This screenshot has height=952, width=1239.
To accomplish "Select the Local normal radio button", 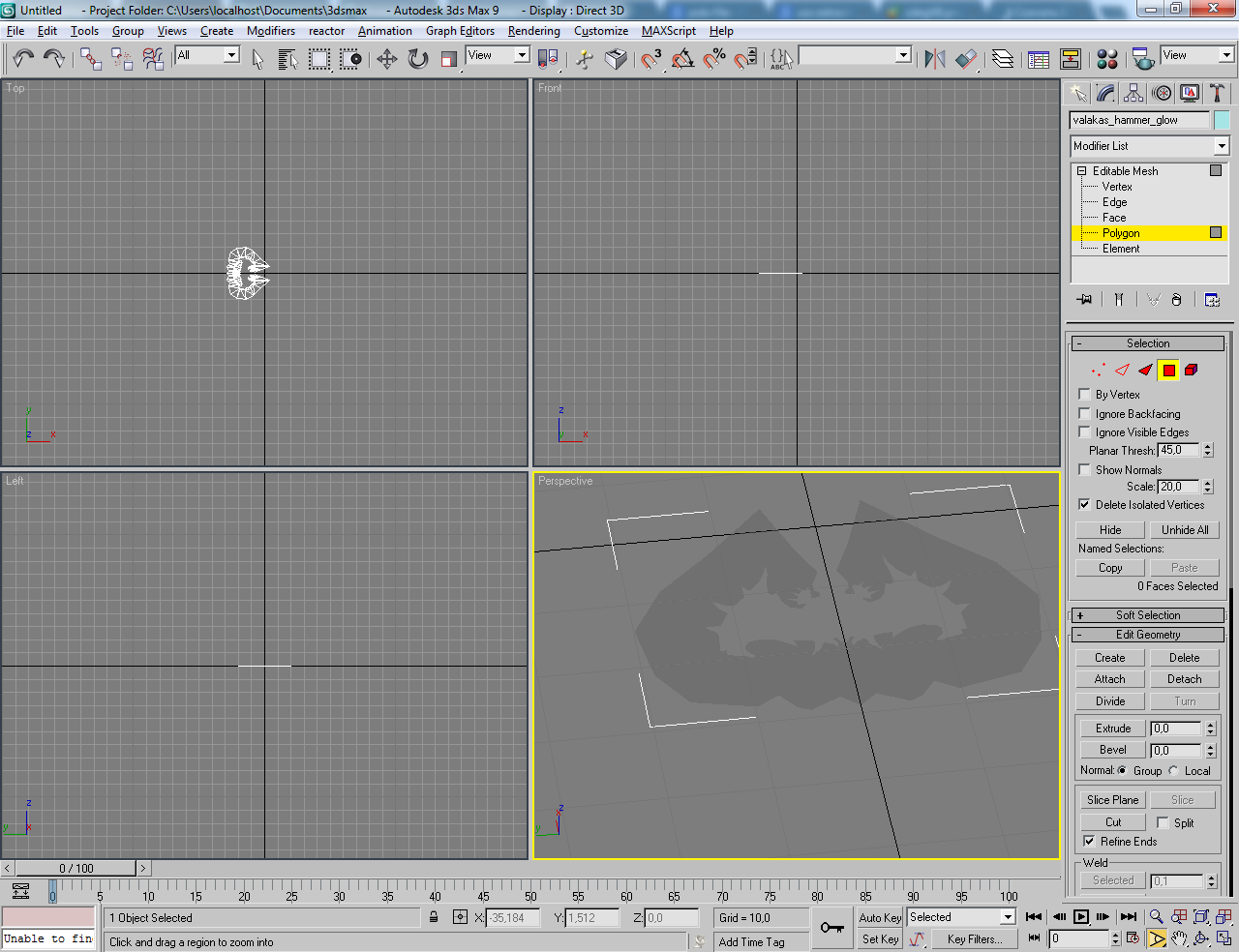I will (1173, 770).
